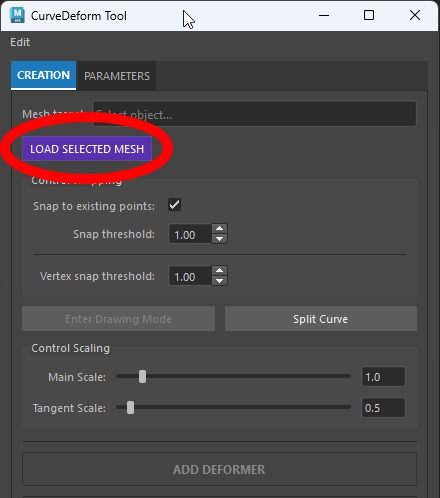
Task: Click the Mesh target object field
Action: coord(254,114)
